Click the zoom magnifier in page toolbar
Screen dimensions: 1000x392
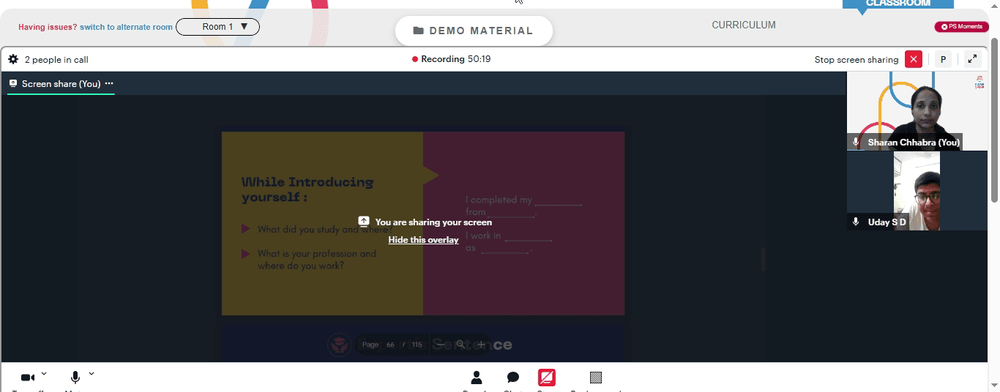460,345
